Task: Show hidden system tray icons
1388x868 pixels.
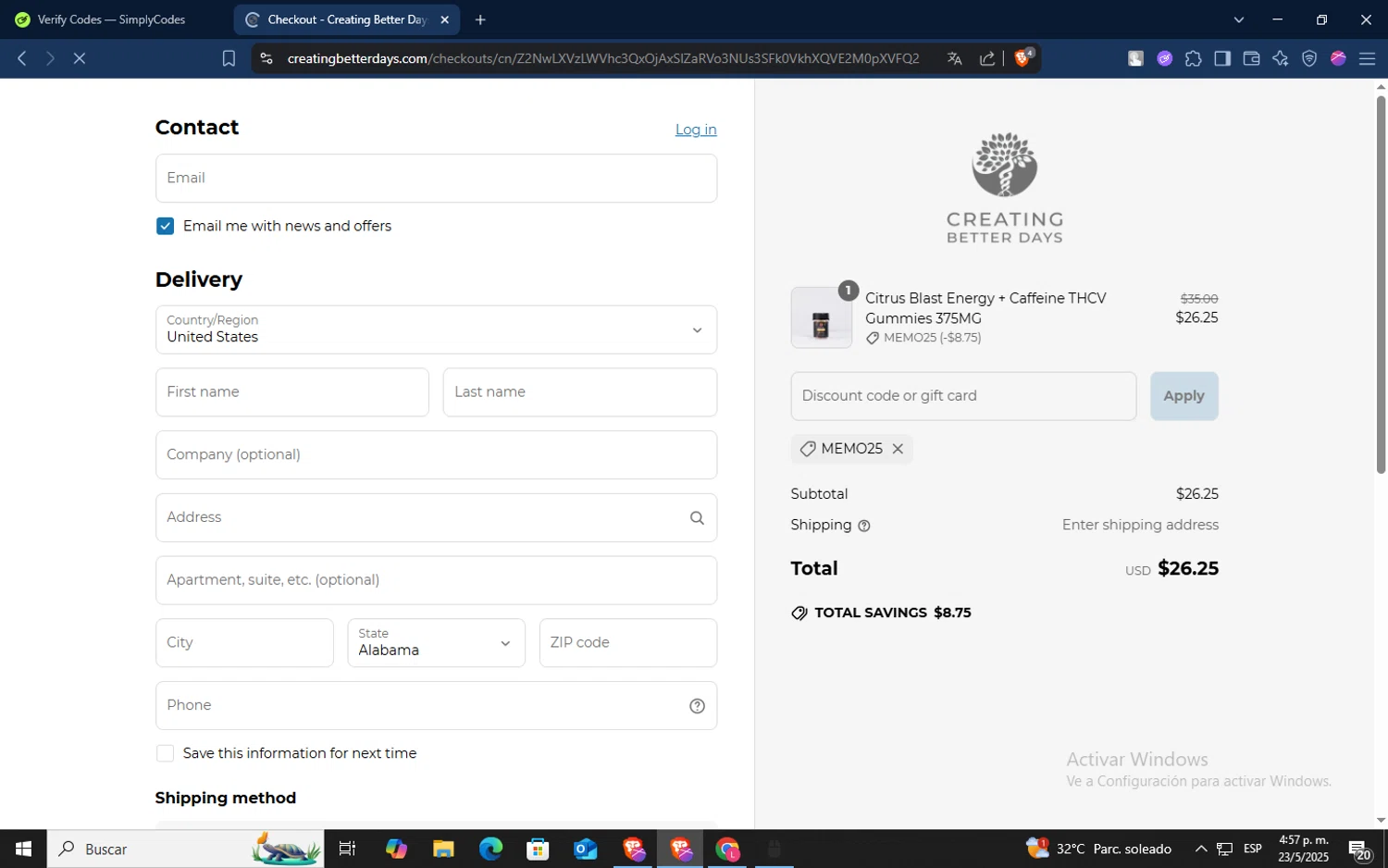Action: pos(1200,849)
